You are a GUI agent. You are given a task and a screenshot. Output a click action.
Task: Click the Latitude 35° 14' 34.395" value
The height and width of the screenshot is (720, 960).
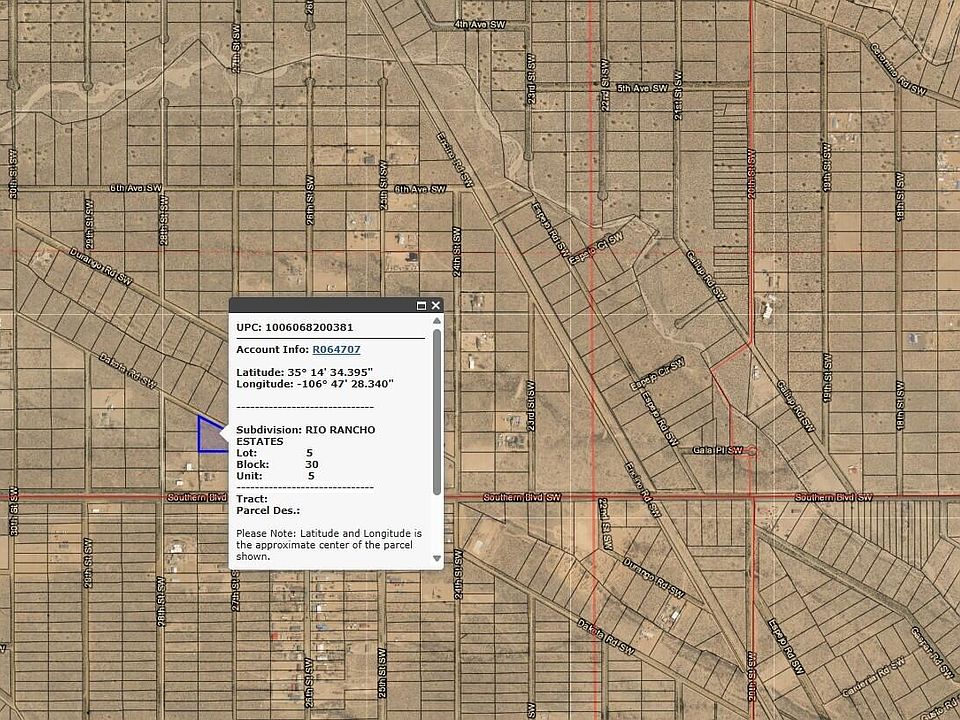coord(304,372)
